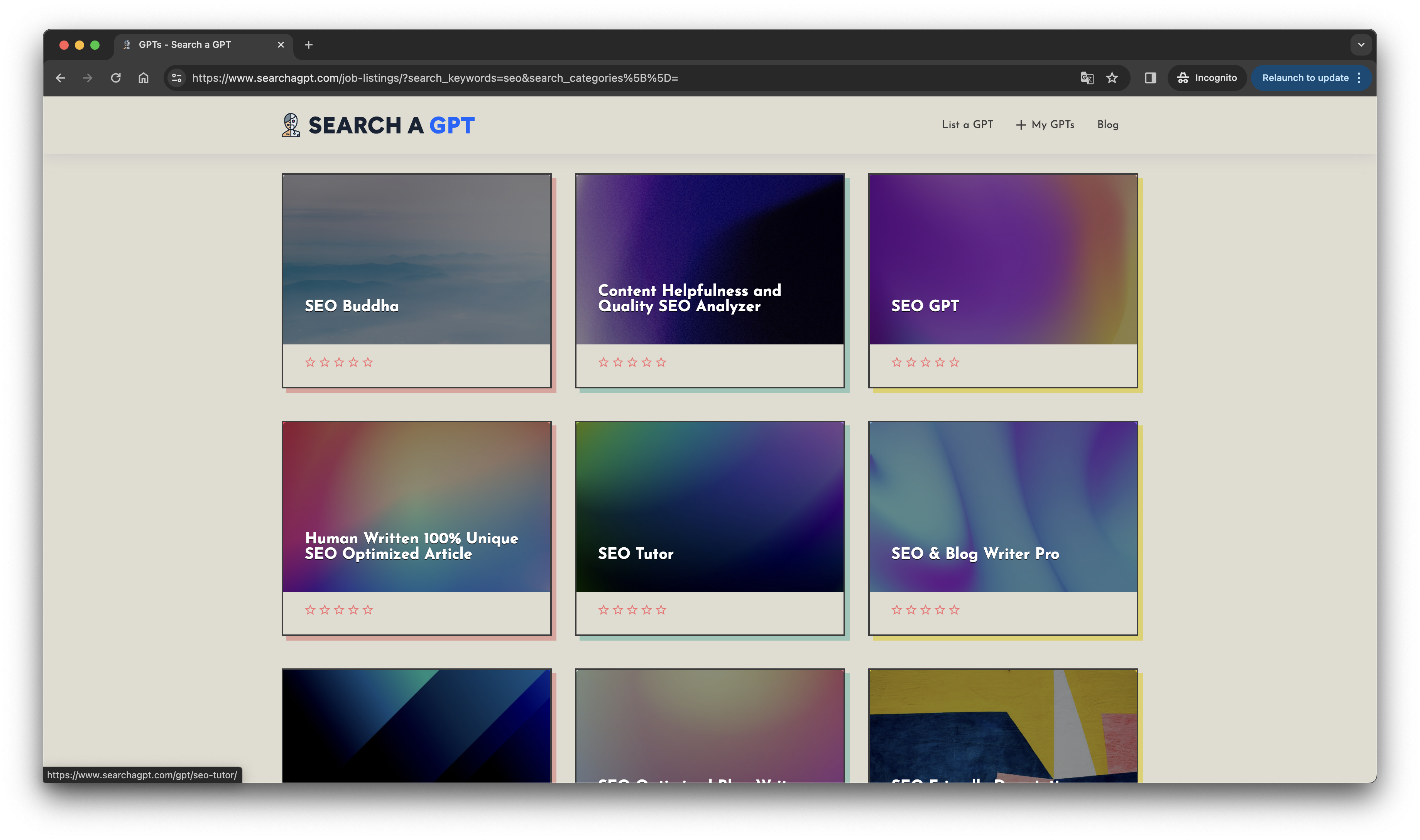Click fifth star under Content Helpfulness card
The height and width of the screenshot is (840, 1420).
pos(661,362)
